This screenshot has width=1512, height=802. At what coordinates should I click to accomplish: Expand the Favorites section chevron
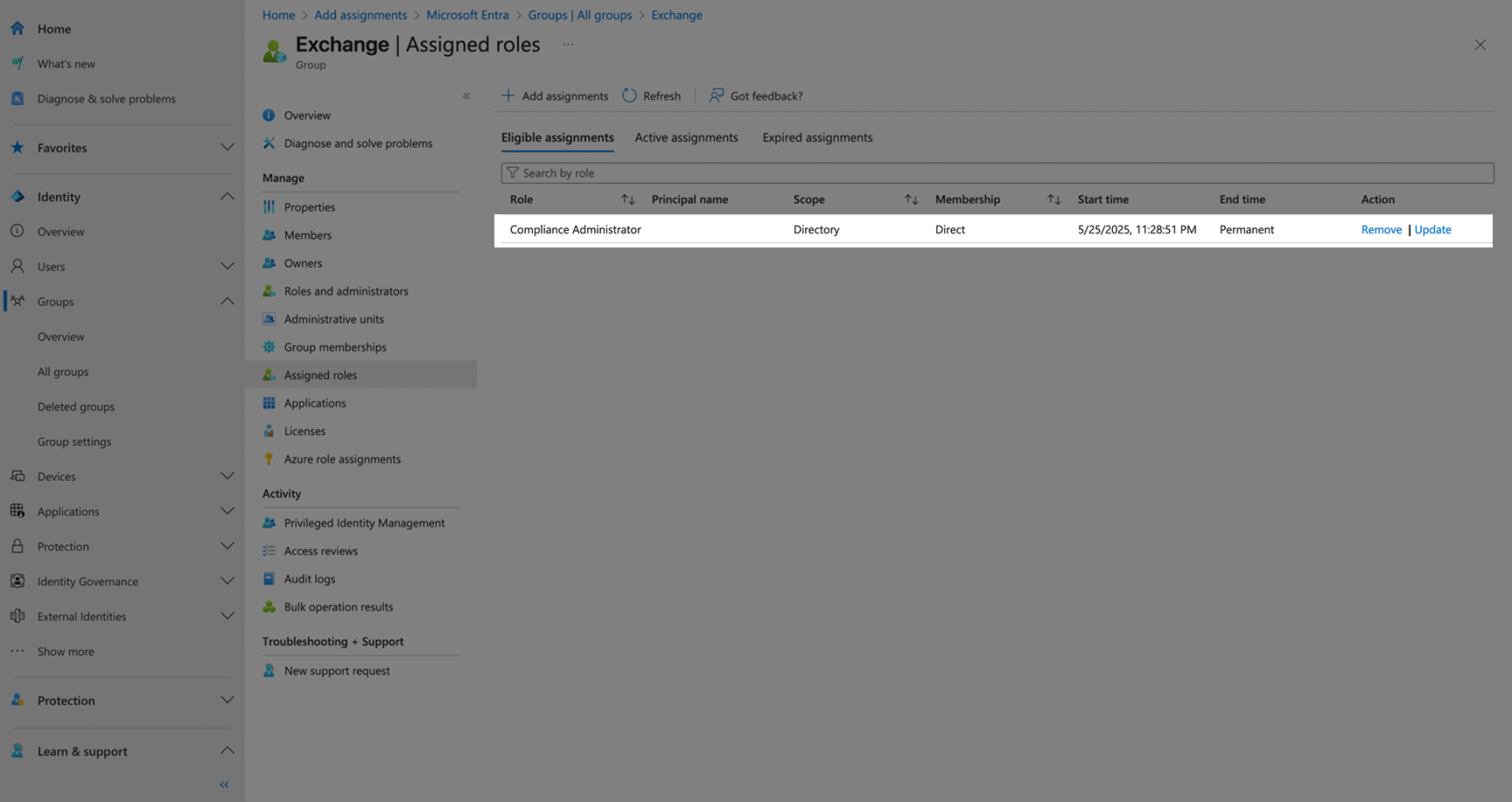tap(227, 148)
